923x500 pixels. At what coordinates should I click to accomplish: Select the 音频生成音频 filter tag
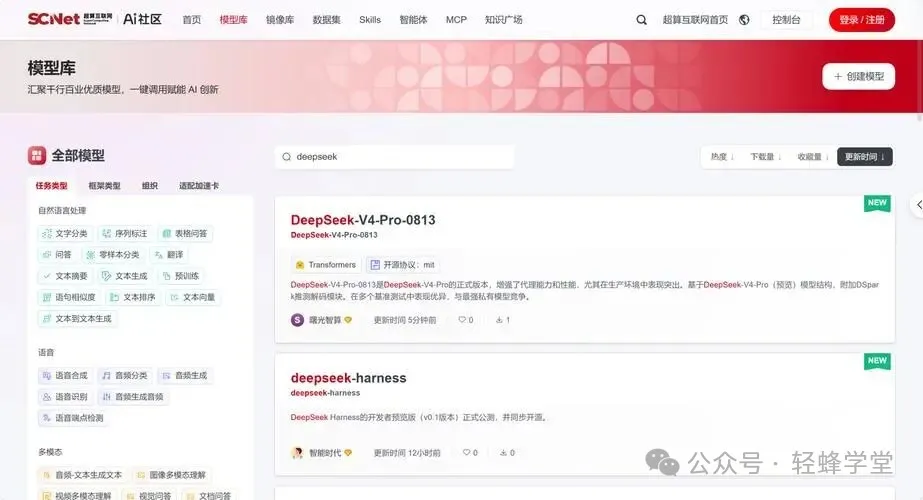pos(133,397)
